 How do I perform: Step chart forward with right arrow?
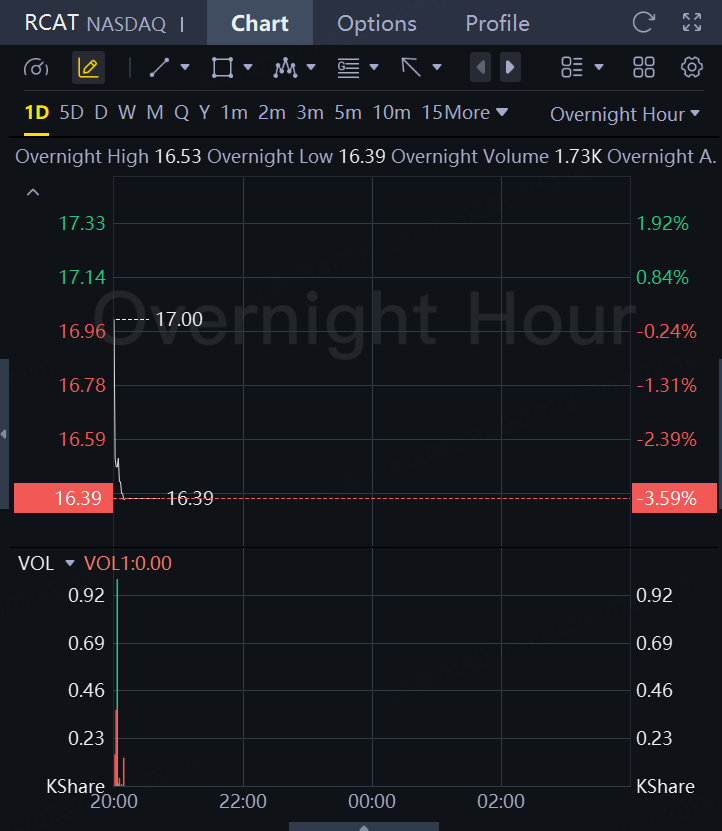click(x=510, y=68)
